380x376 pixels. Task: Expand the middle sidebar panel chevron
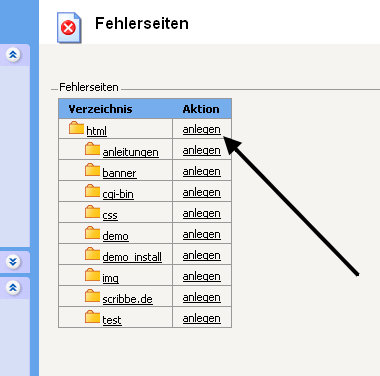(13, 262)
